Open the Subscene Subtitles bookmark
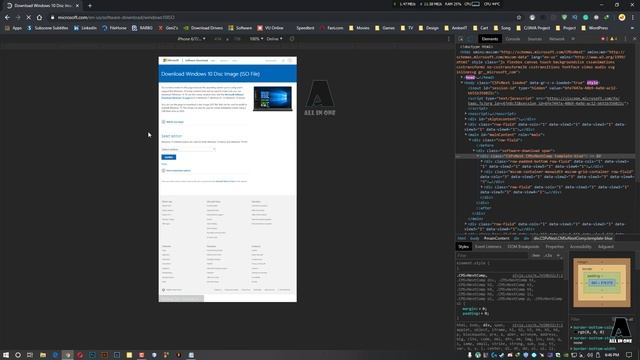This screenshot has width=640, height=360. [48, 28]
